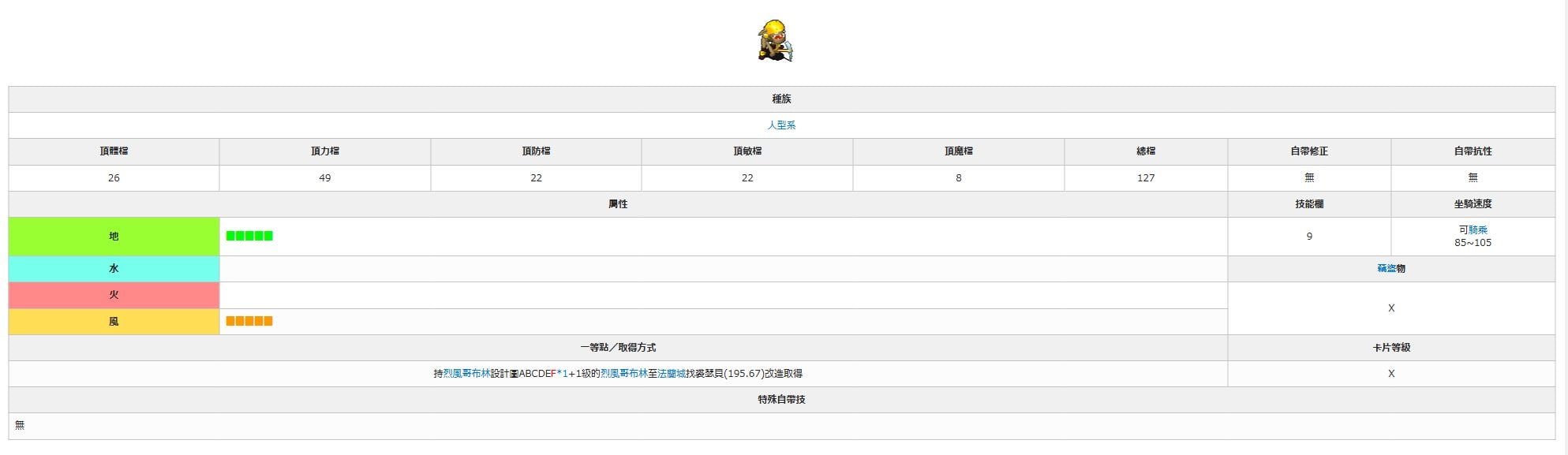
Task: Open the 烈風哥布林 link after 1級的
Action: pyautogui.click(x=623, y=374)
